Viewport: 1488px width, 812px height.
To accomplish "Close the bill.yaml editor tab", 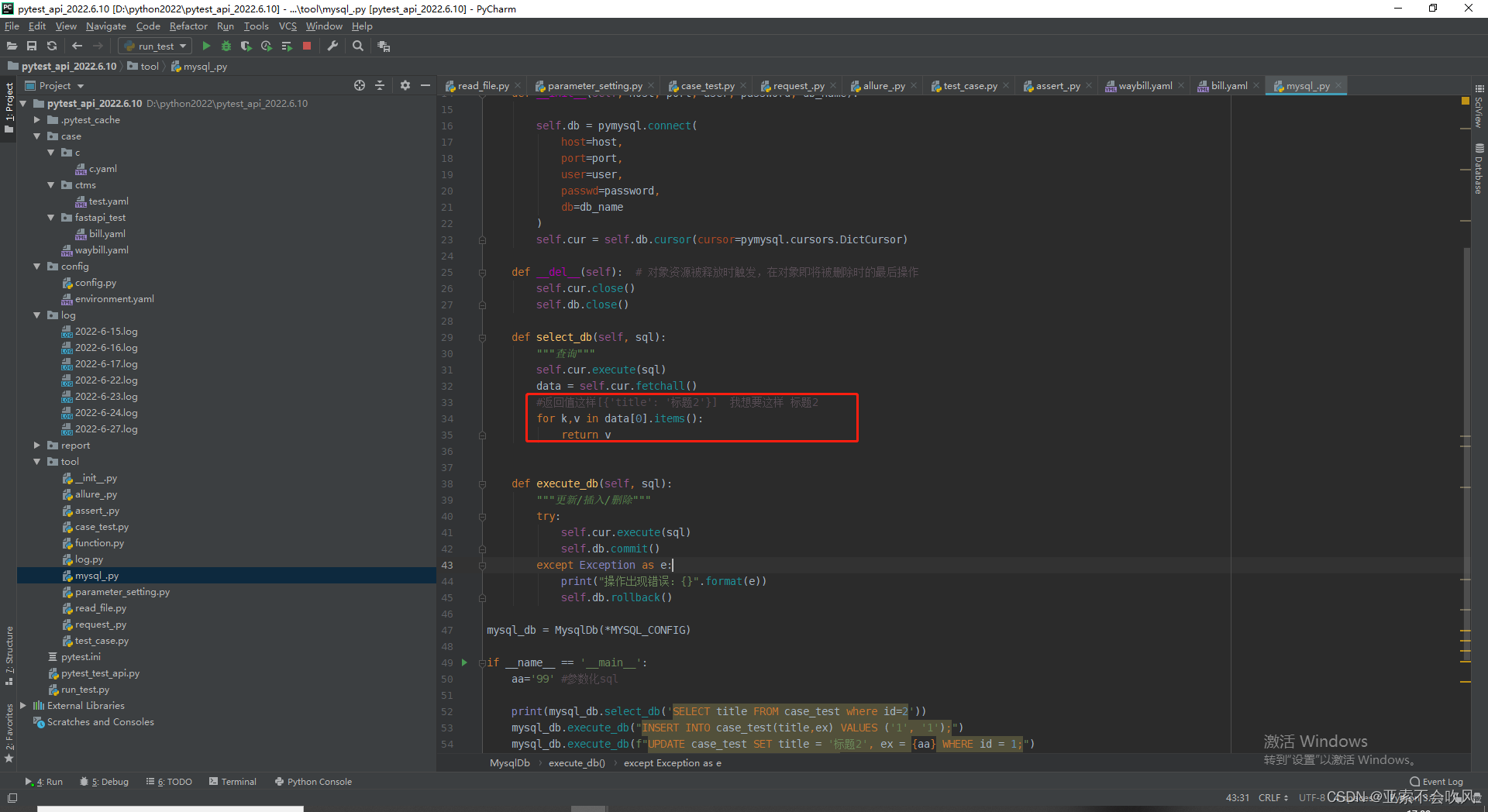I will tap(1256, 86).
